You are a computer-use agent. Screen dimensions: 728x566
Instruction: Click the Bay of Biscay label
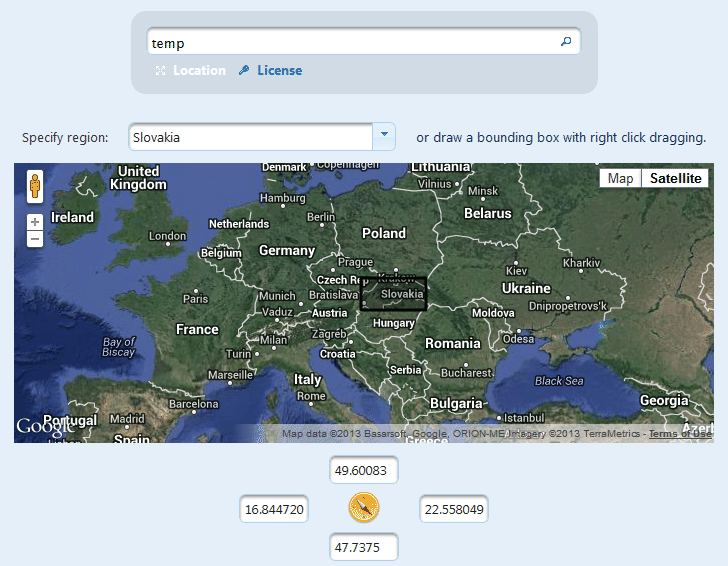[x=119, y=347]
